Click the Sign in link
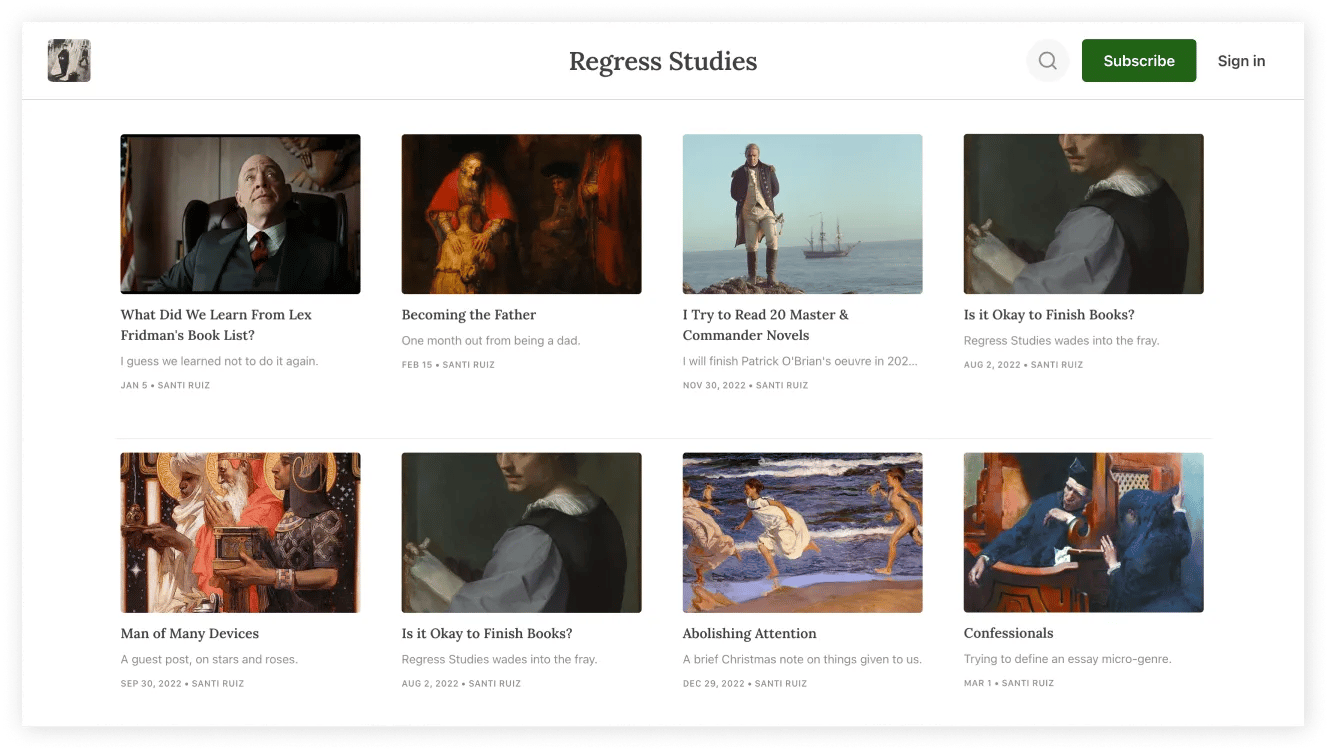1330x753 pixels. 1241,61
